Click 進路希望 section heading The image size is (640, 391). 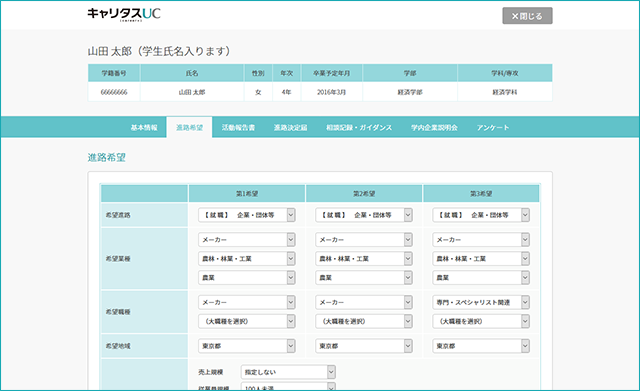[x=107, y=158]
